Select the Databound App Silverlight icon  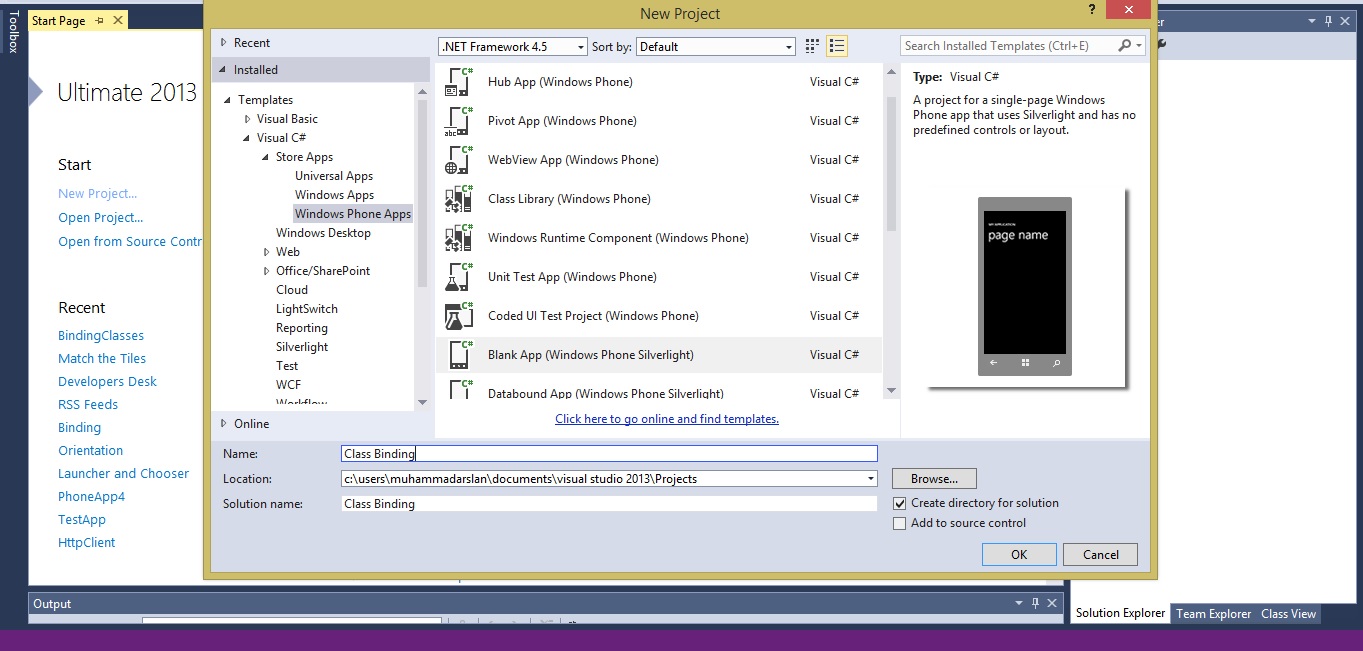tap(459, 390)
